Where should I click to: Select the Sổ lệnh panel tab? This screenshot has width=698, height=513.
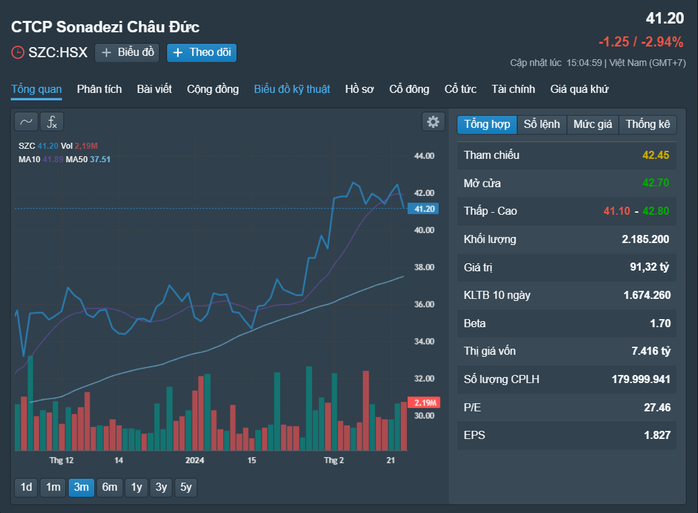542,124
